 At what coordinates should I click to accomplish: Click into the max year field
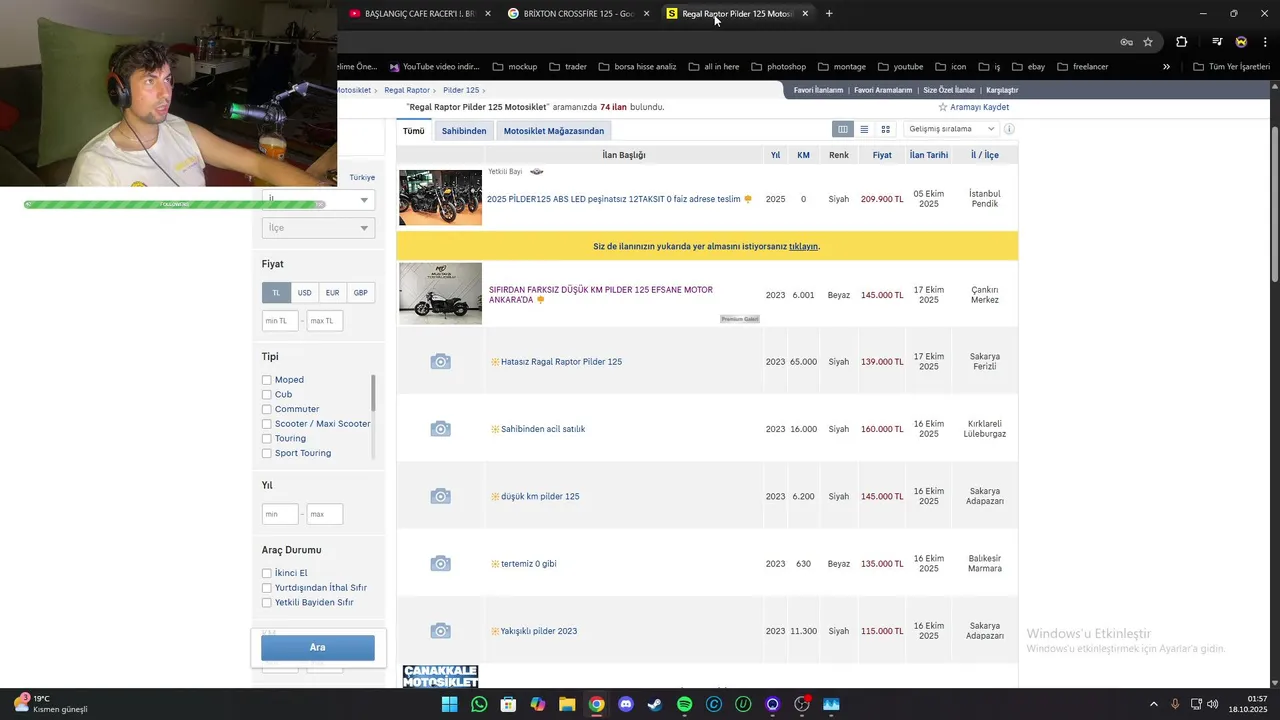click(325, 514)
